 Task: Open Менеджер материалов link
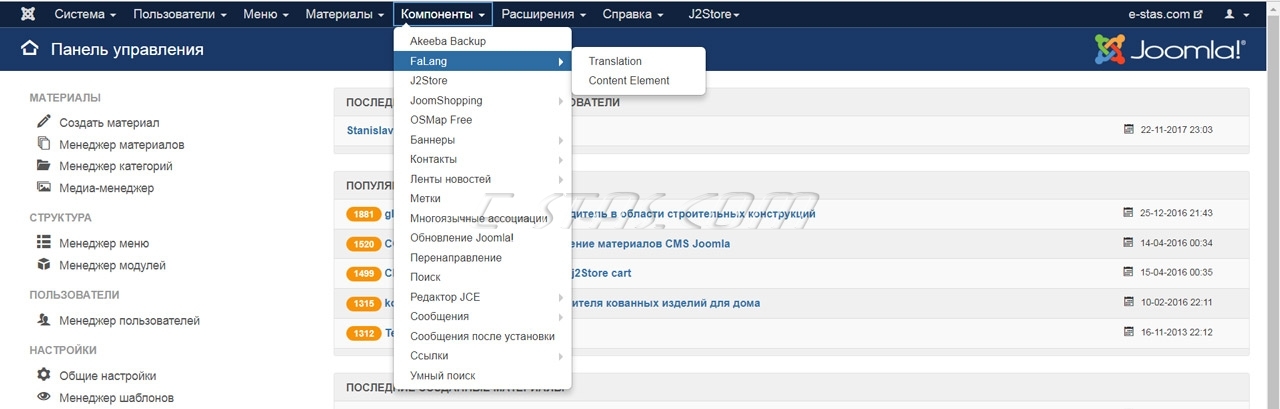pyautogui.click(x=121, y=145)
